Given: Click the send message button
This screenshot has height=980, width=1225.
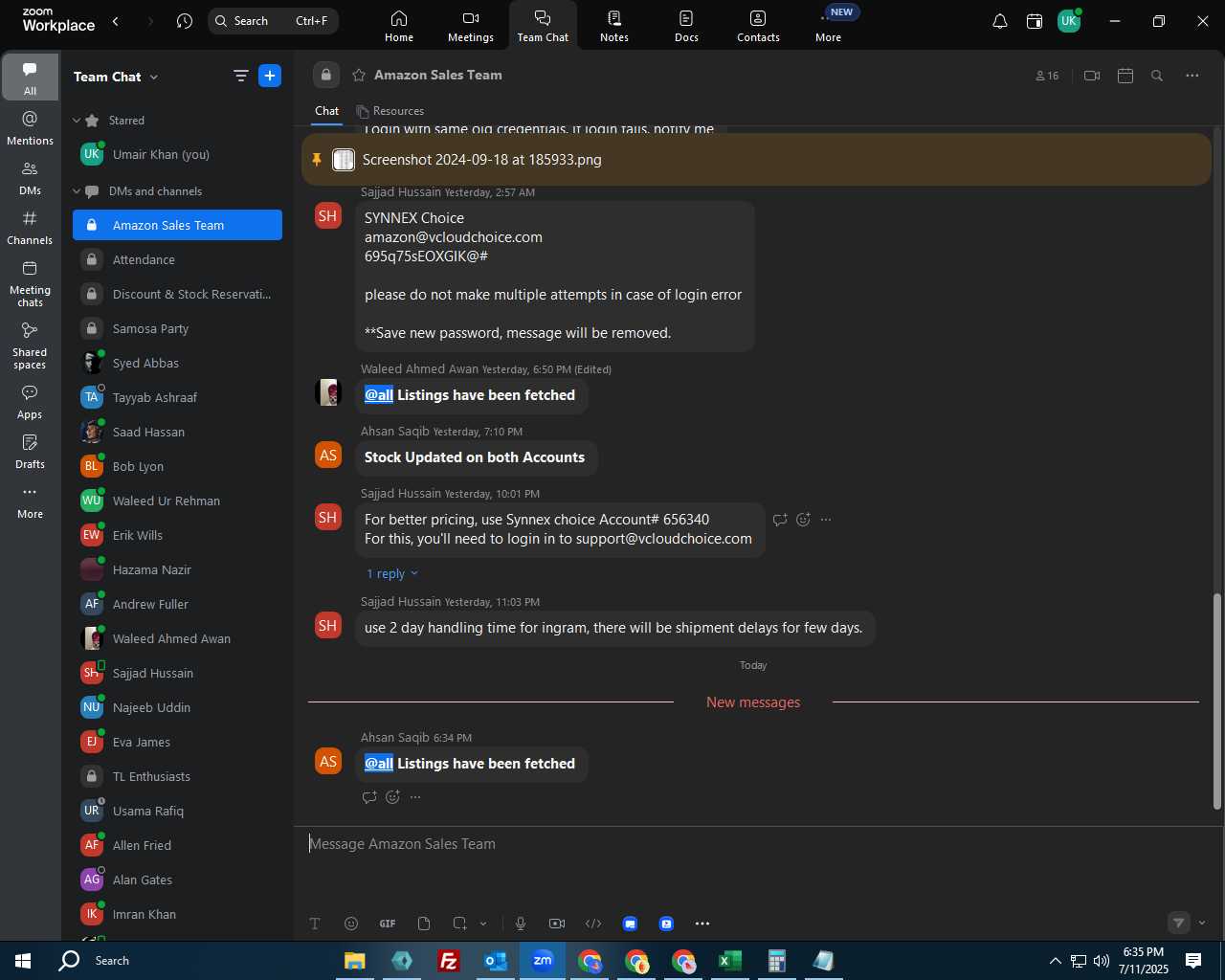Looking at the screenshot, I should [1179, 924].
